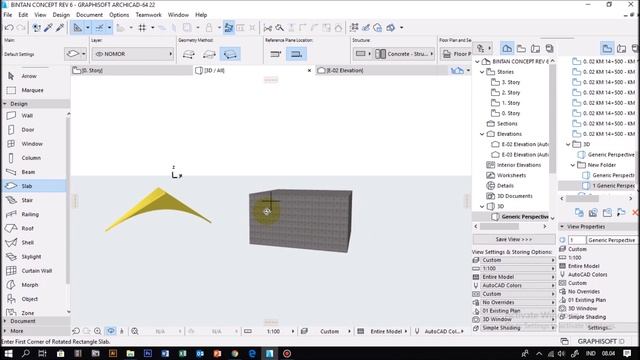The image size is (640, 360).
Task: Collapse the Stories tree node
Action: pyautogui.click(x=482, y=72)
